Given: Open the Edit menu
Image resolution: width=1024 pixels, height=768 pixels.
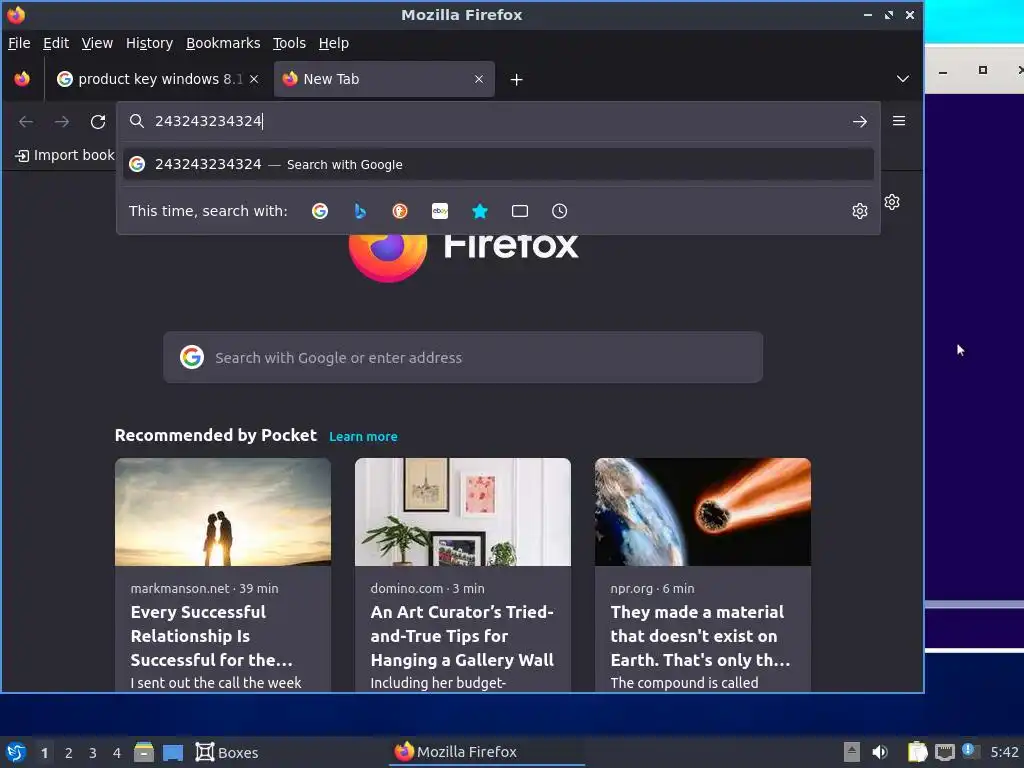Looking at the screenshot, I should point(56,43).
